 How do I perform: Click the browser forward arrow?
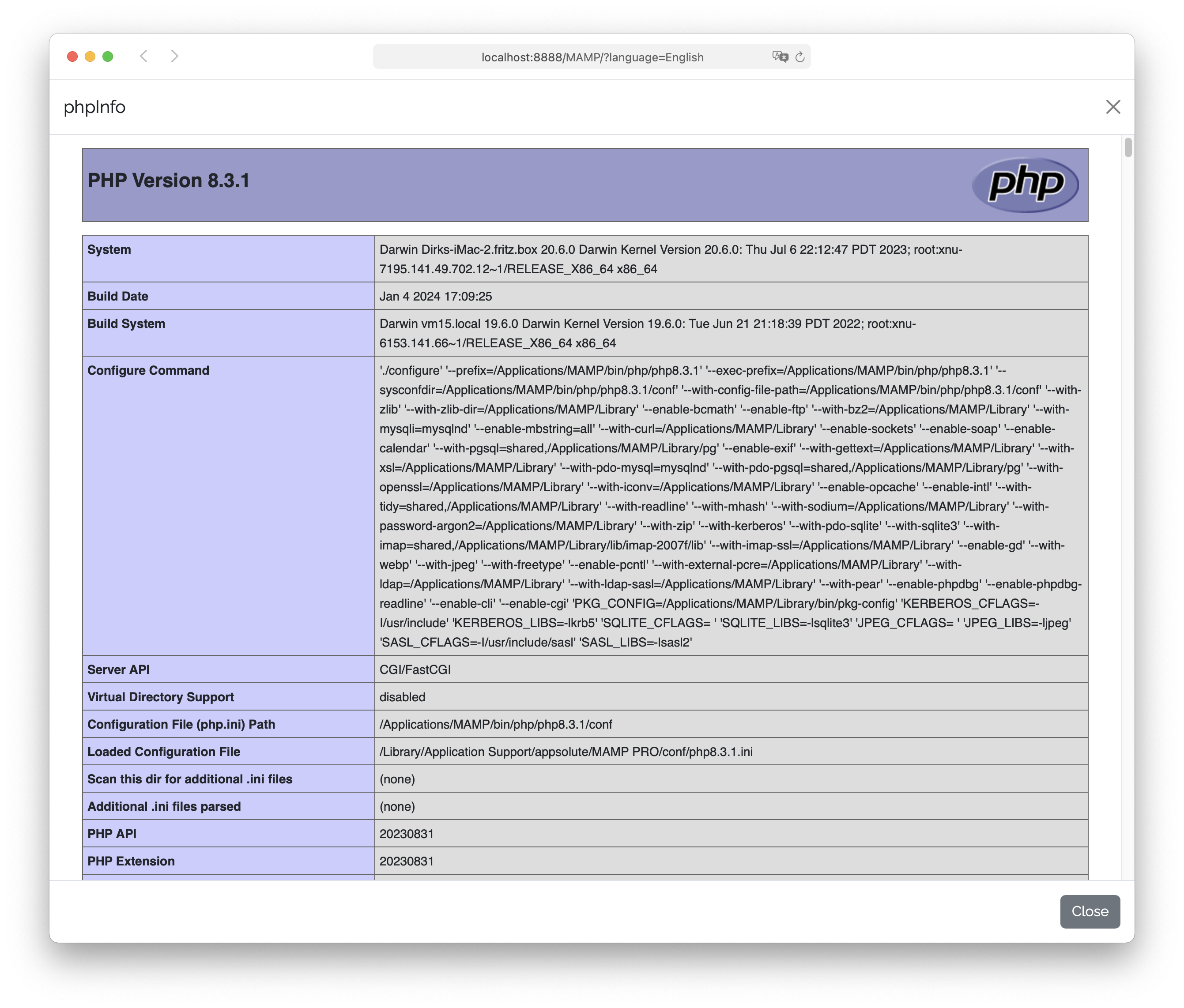[175, 56]
